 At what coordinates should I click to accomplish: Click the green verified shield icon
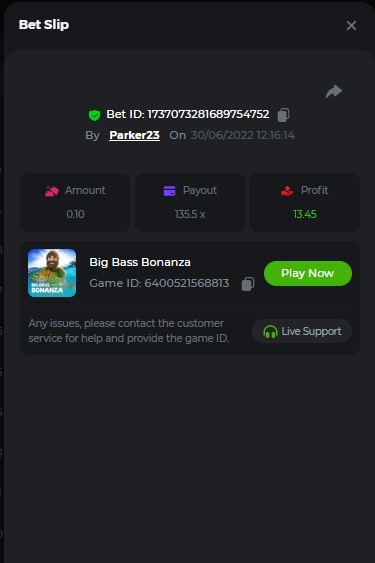(x=94, y=115)
